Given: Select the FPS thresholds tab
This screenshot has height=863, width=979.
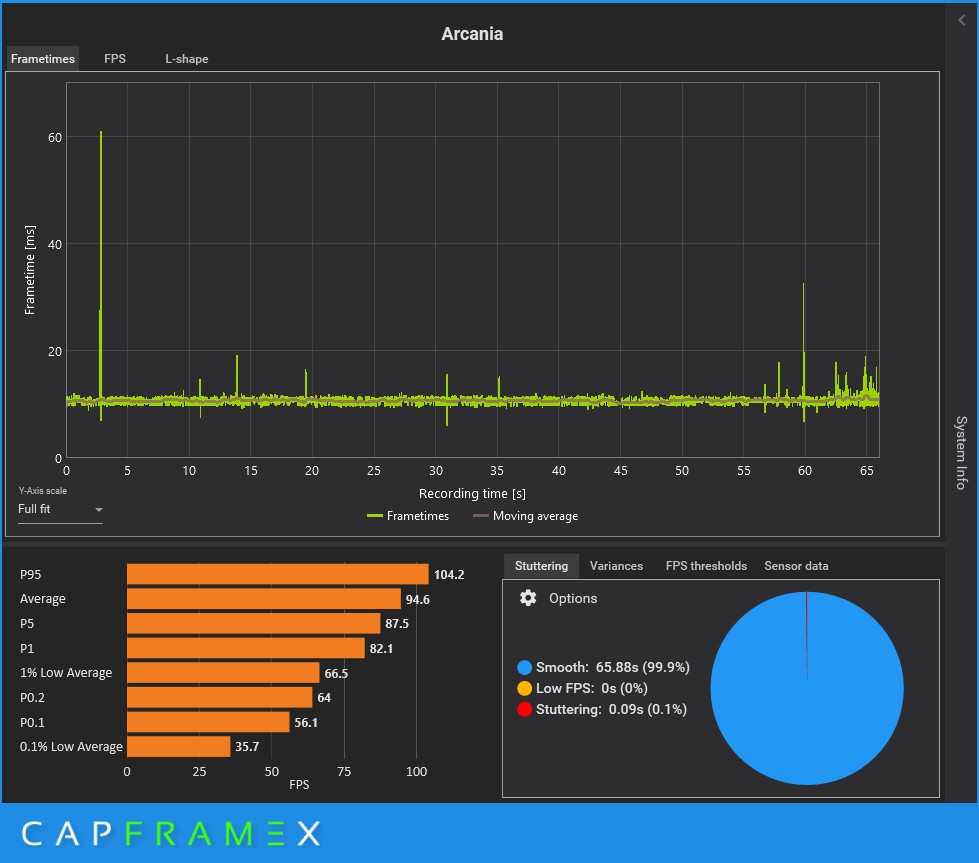Looking at the screenshot, I should (x=706, y=566).
